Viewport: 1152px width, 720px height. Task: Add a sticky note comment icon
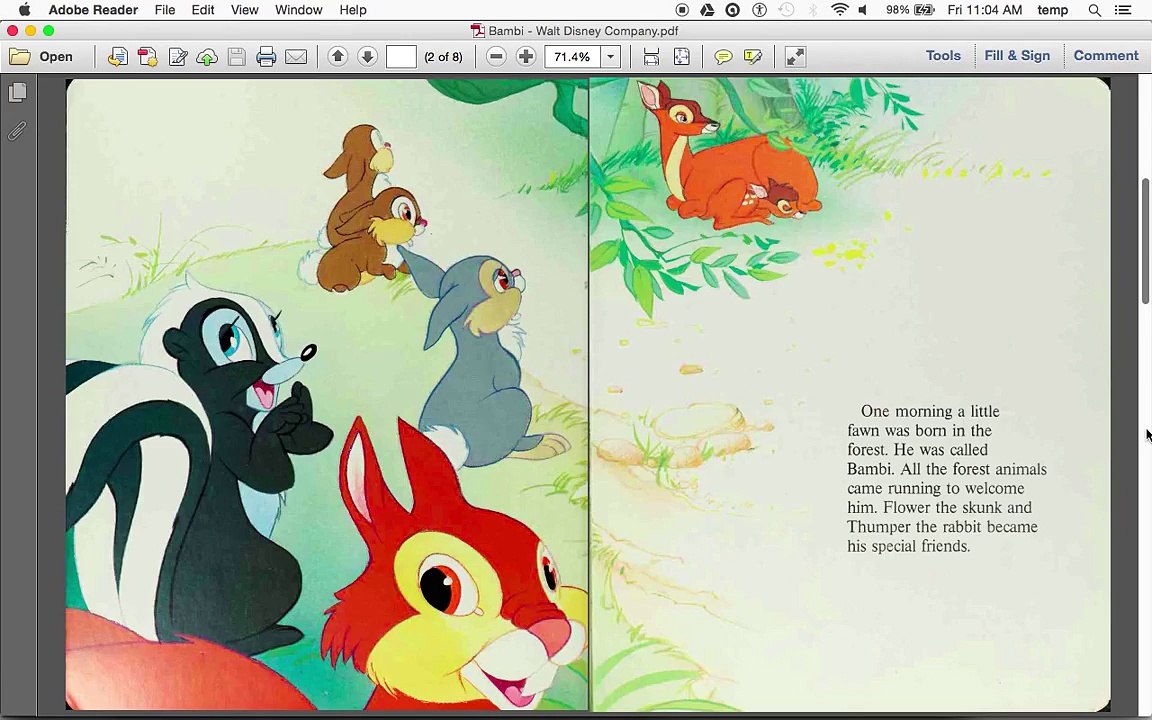(x=723, y=57)
